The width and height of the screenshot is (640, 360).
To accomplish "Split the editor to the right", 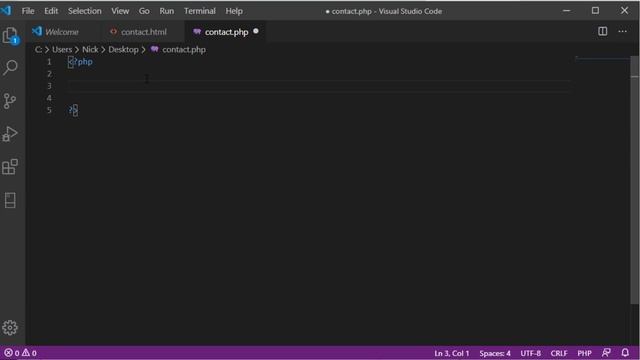I will (602, 31).
